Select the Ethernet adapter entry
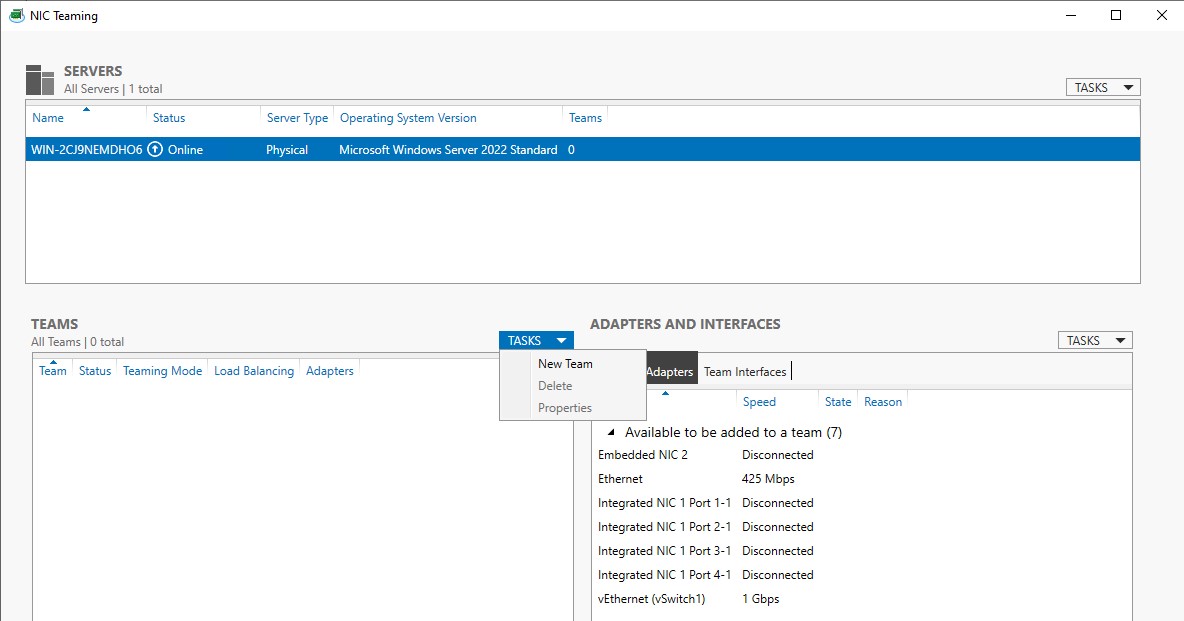This screenshot has height=621, width=1184. (x=620, y=478)
